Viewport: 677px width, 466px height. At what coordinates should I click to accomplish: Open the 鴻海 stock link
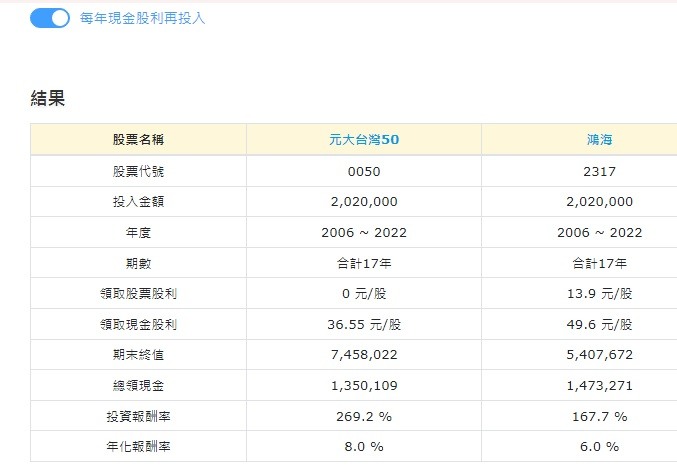point(599,139)
